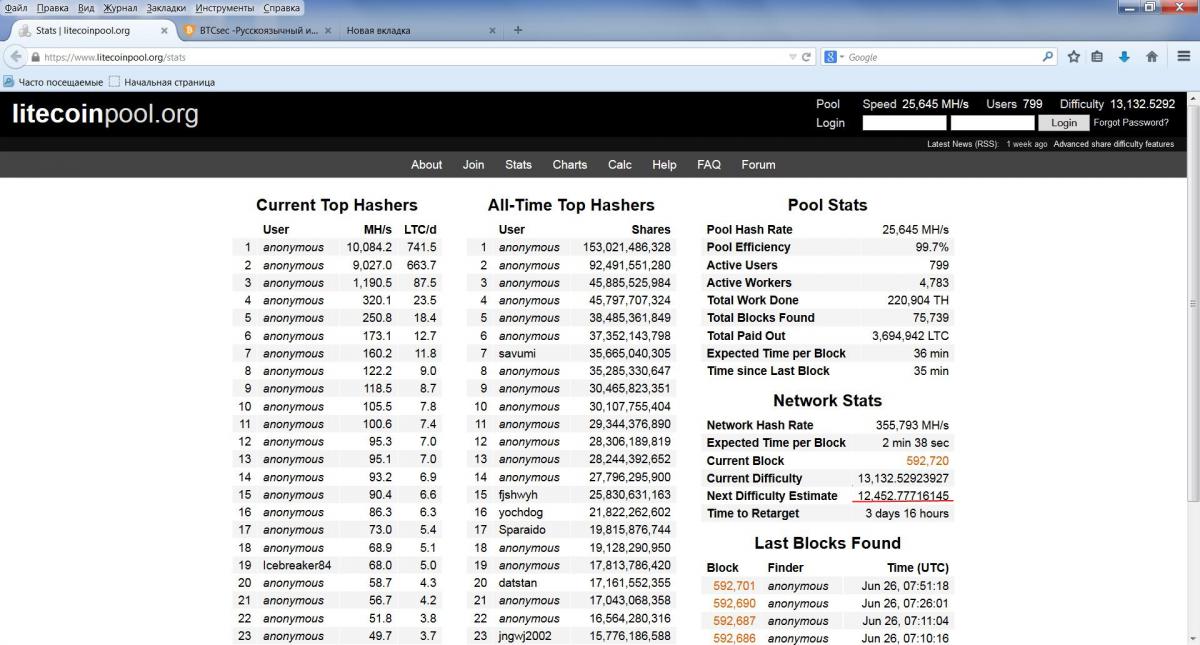Click the search magnifier icon
Screen dimensions: 1200x645
(1048, 57)
